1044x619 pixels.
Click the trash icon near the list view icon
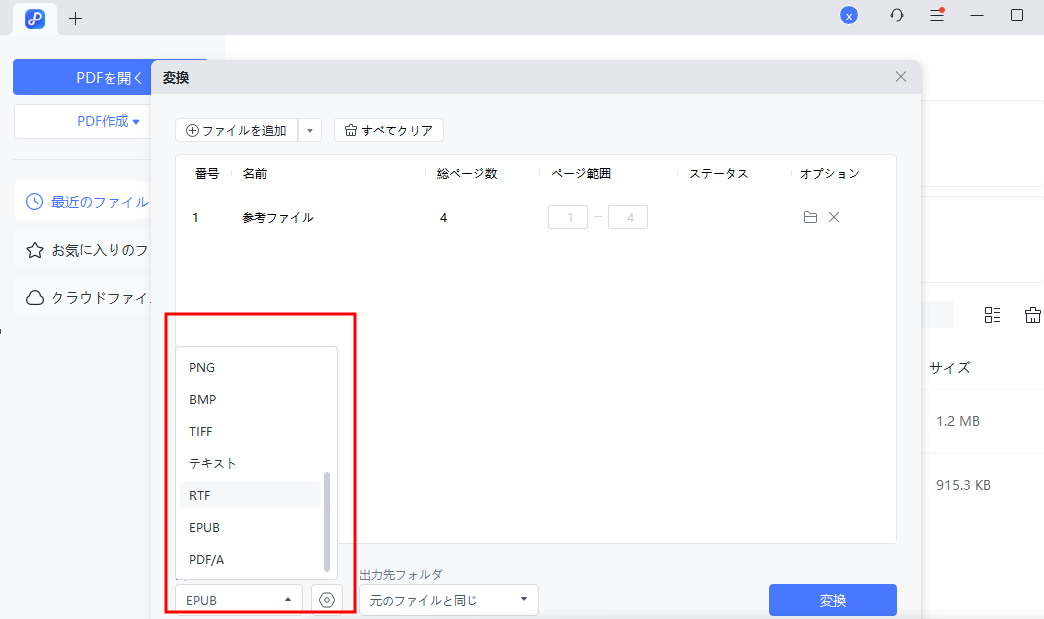click(1033, 315)
